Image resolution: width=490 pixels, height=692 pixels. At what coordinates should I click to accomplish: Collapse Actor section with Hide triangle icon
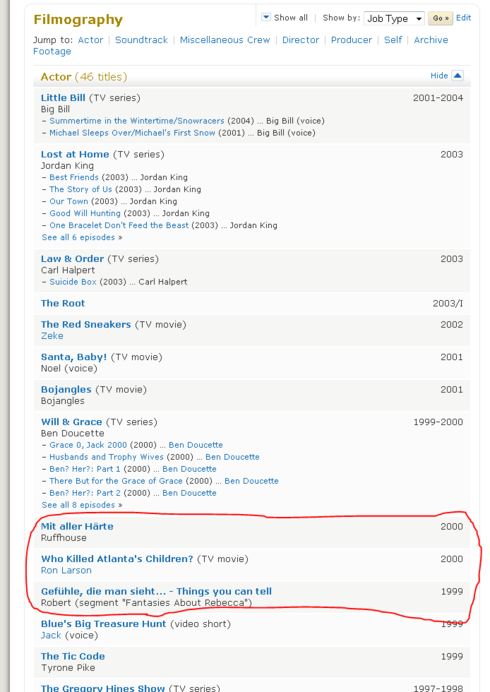tap(458, 75)
